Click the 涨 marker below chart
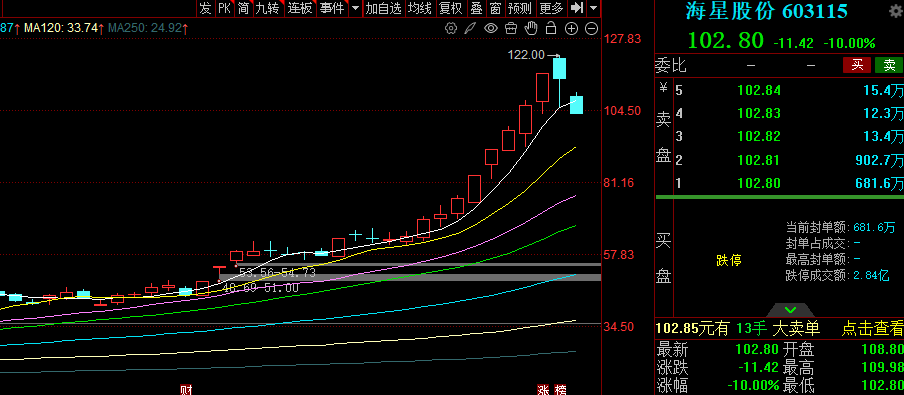Screen dimensions: 904x395 [x=543, y=390]
